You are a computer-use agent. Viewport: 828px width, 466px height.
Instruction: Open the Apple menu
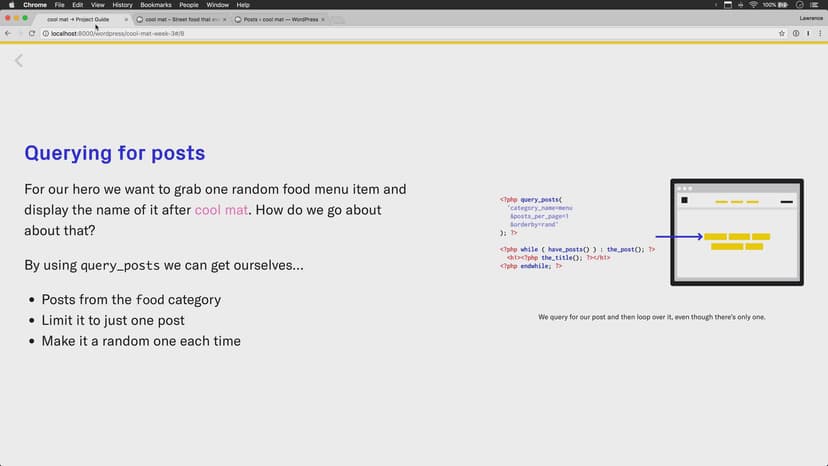9,5
